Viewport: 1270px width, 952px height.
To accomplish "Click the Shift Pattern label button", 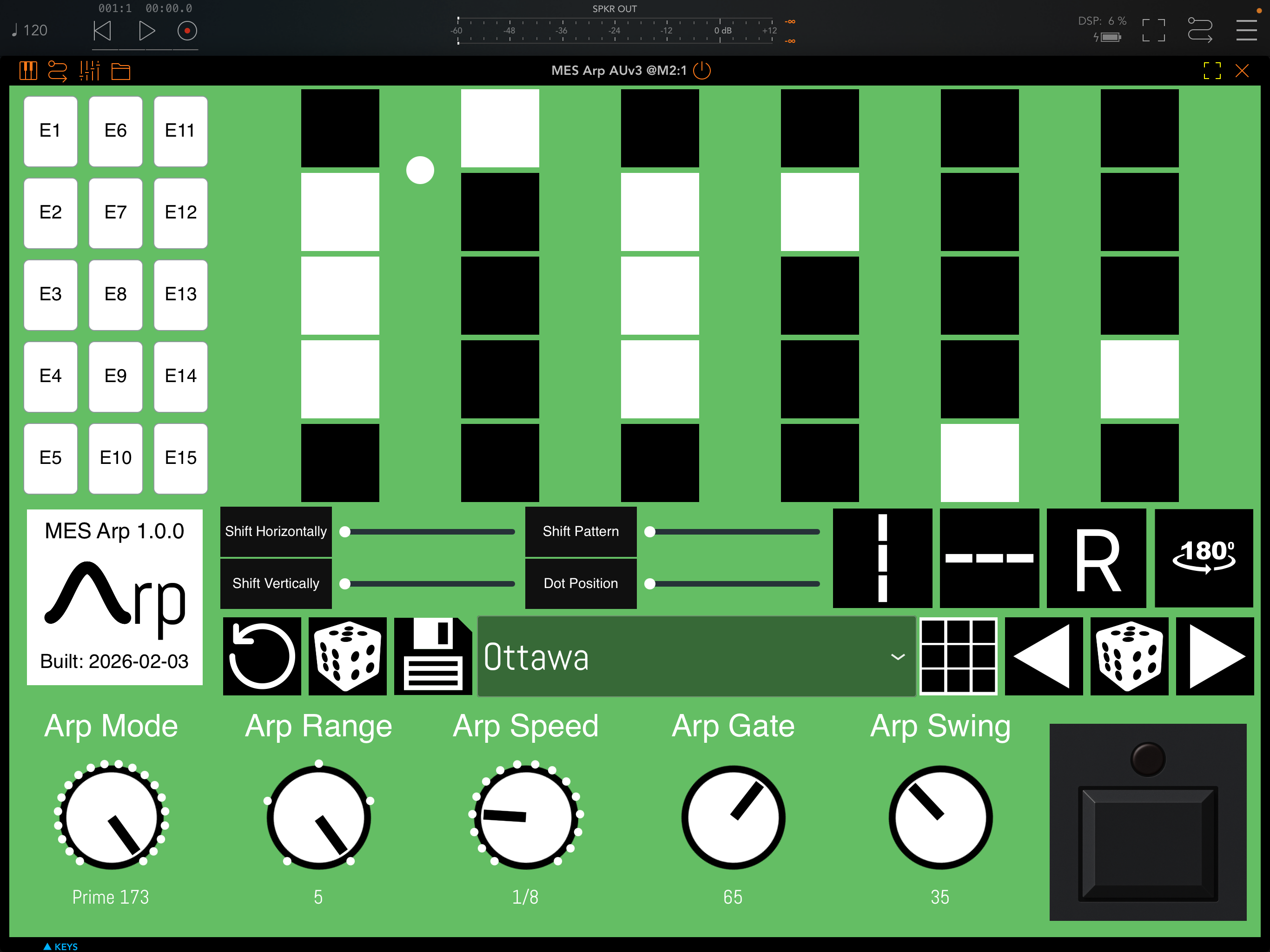I will (581, 531).
